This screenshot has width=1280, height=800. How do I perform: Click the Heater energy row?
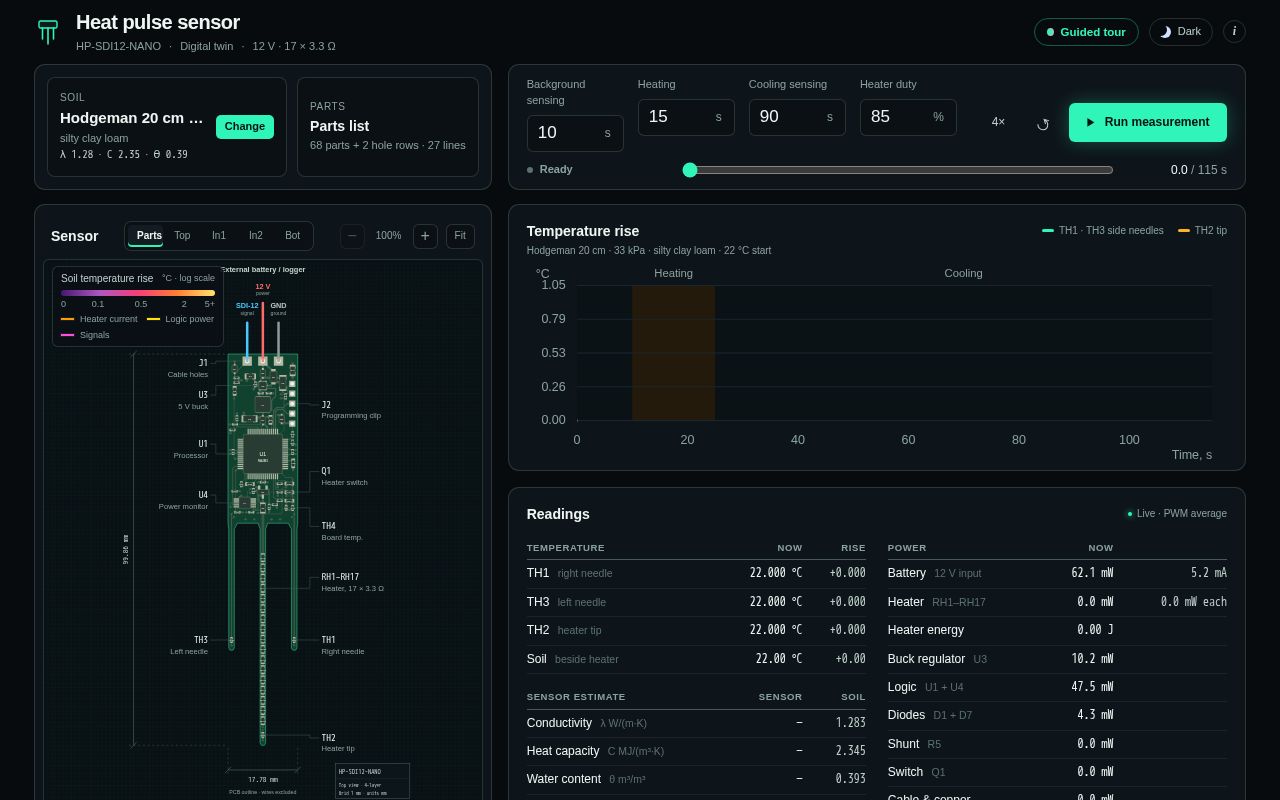click(1057, 630)
